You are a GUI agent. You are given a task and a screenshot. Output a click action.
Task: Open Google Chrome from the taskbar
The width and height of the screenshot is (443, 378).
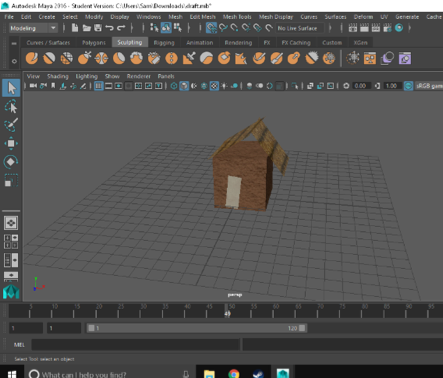[234, 374]
